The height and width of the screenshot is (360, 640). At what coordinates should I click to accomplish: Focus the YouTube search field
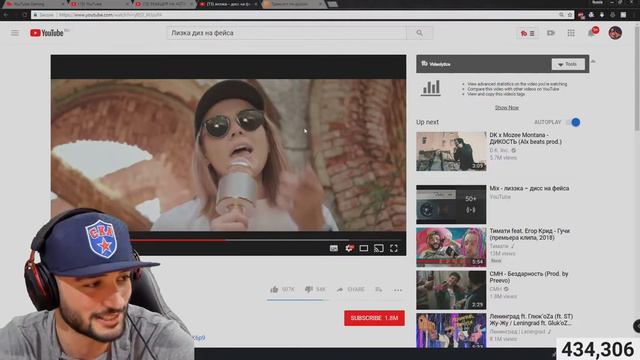pyautogui.click(x=287, y=33)
